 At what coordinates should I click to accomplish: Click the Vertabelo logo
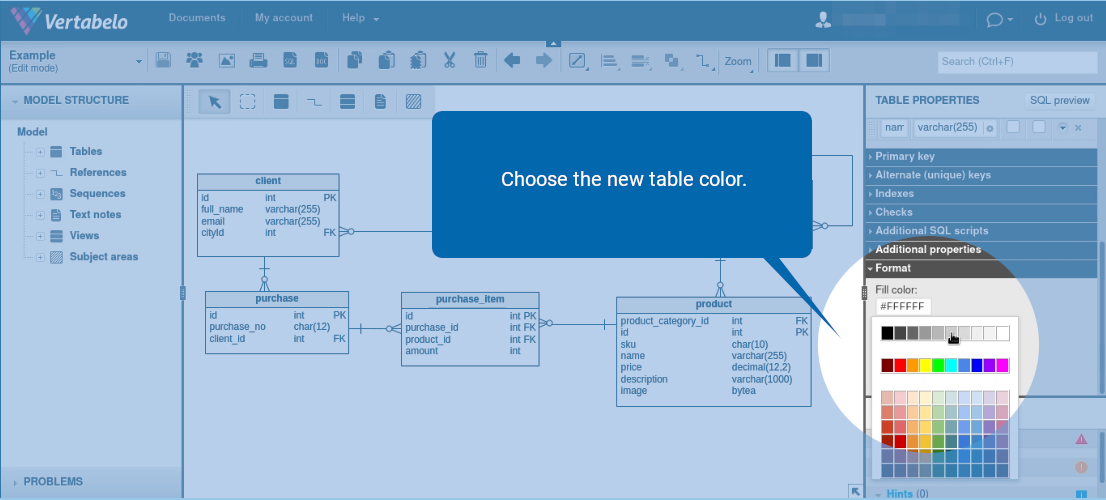coord(70,20)
